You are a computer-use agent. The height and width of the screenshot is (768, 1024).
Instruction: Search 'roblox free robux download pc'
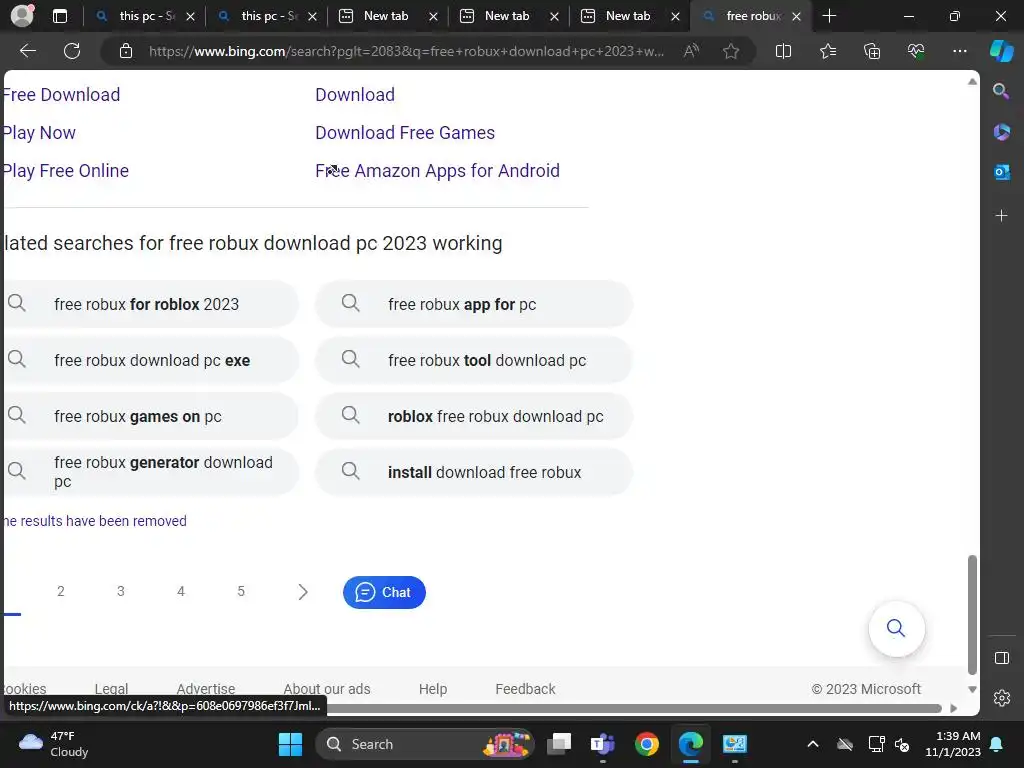coord(473,416)
